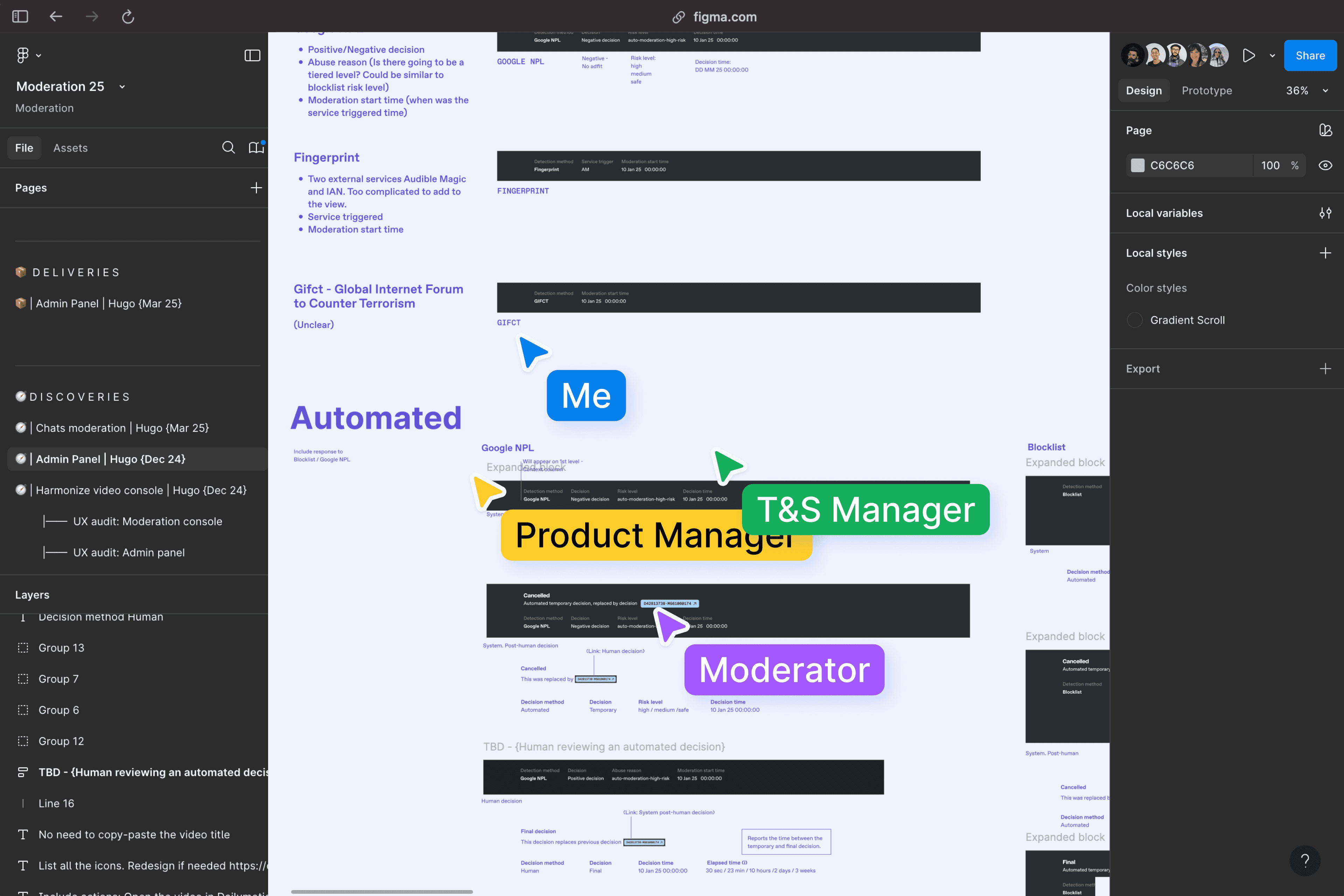
Task: Add a new page with plus icon
Action: [x=256, y=188]
